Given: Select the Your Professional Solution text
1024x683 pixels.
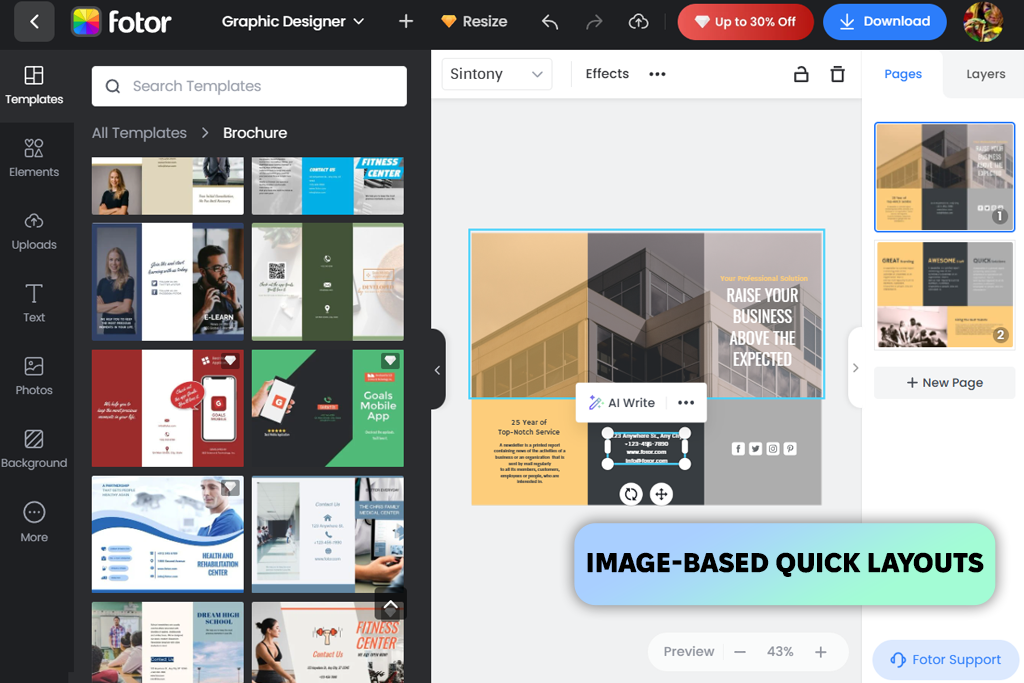Looking at the screenshot, I should [x=763, y=278].
